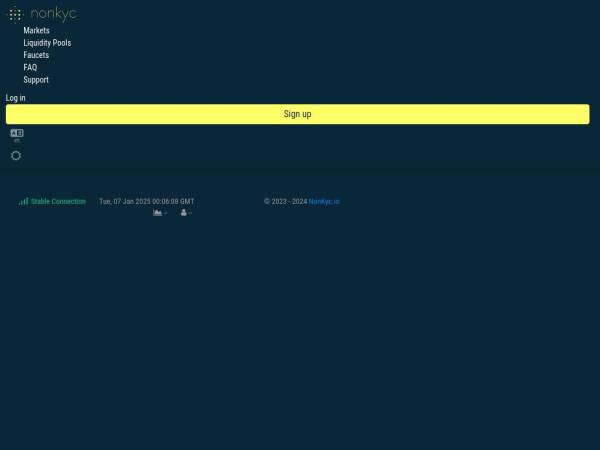600x450 pixels.
Task: Toggle the light/dark theme icon
Action: (16, 156)
